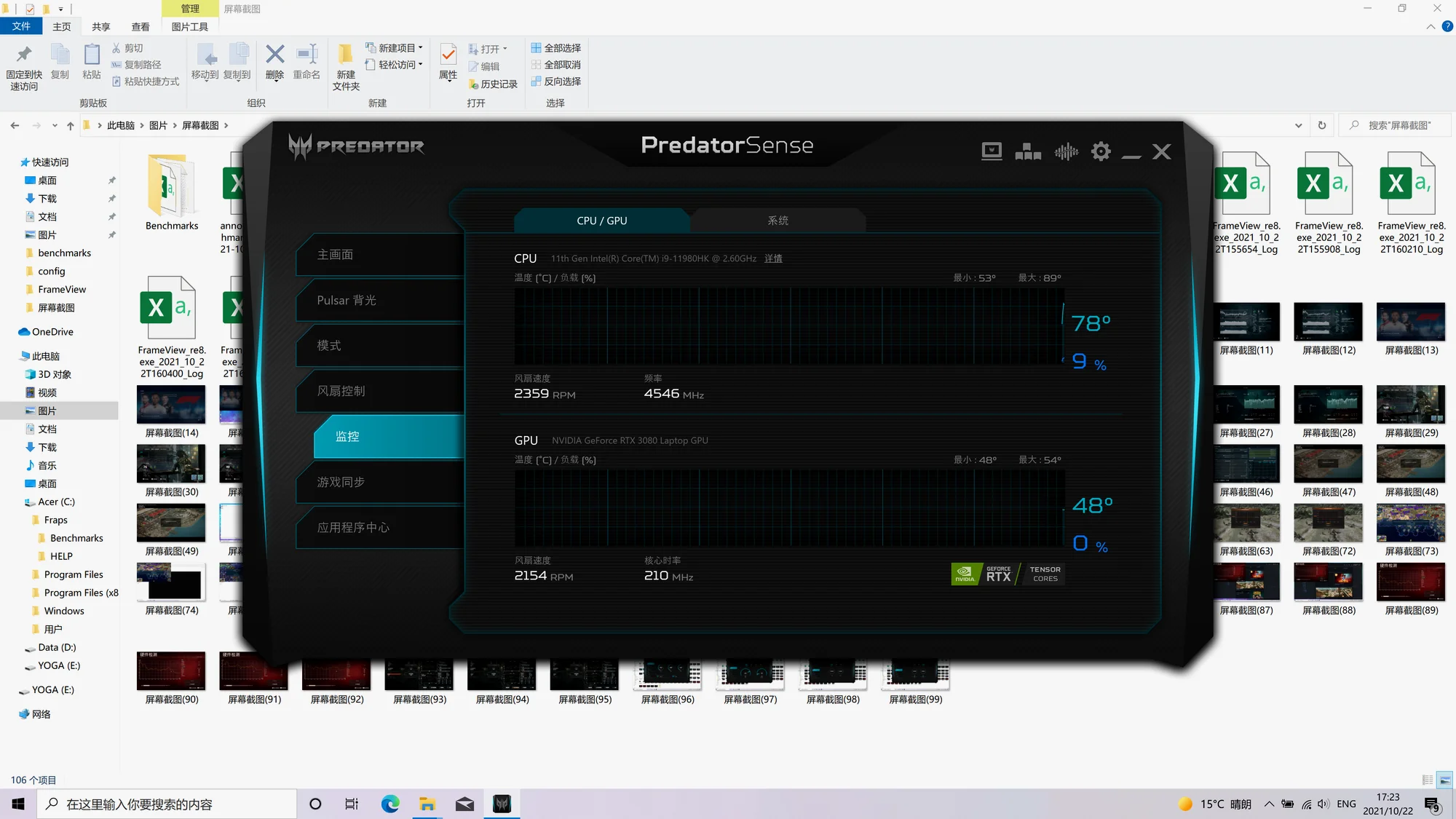Click the Properties checkmark icon

[448, 54]
